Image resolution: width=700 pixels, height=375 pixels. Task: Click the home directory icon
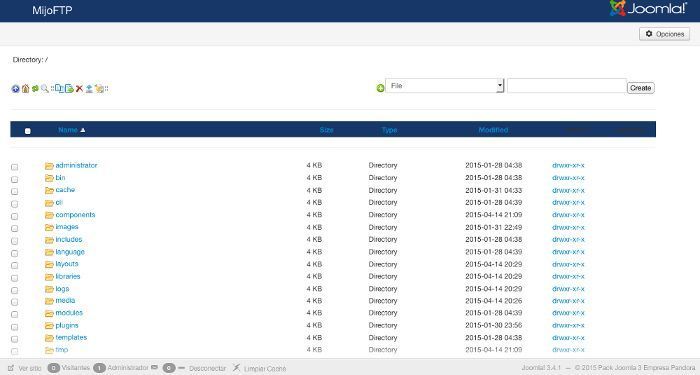(25, 89)
